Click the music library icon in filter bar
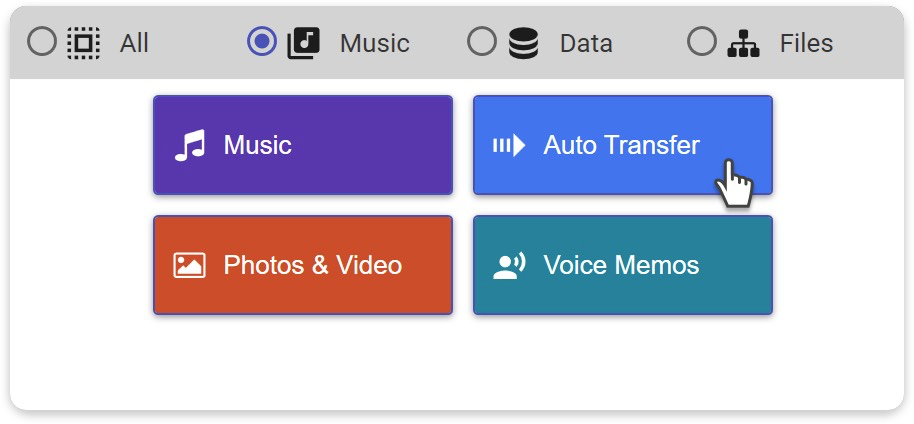This screenshot has height=424, width=914. click(x=303, y=43)
